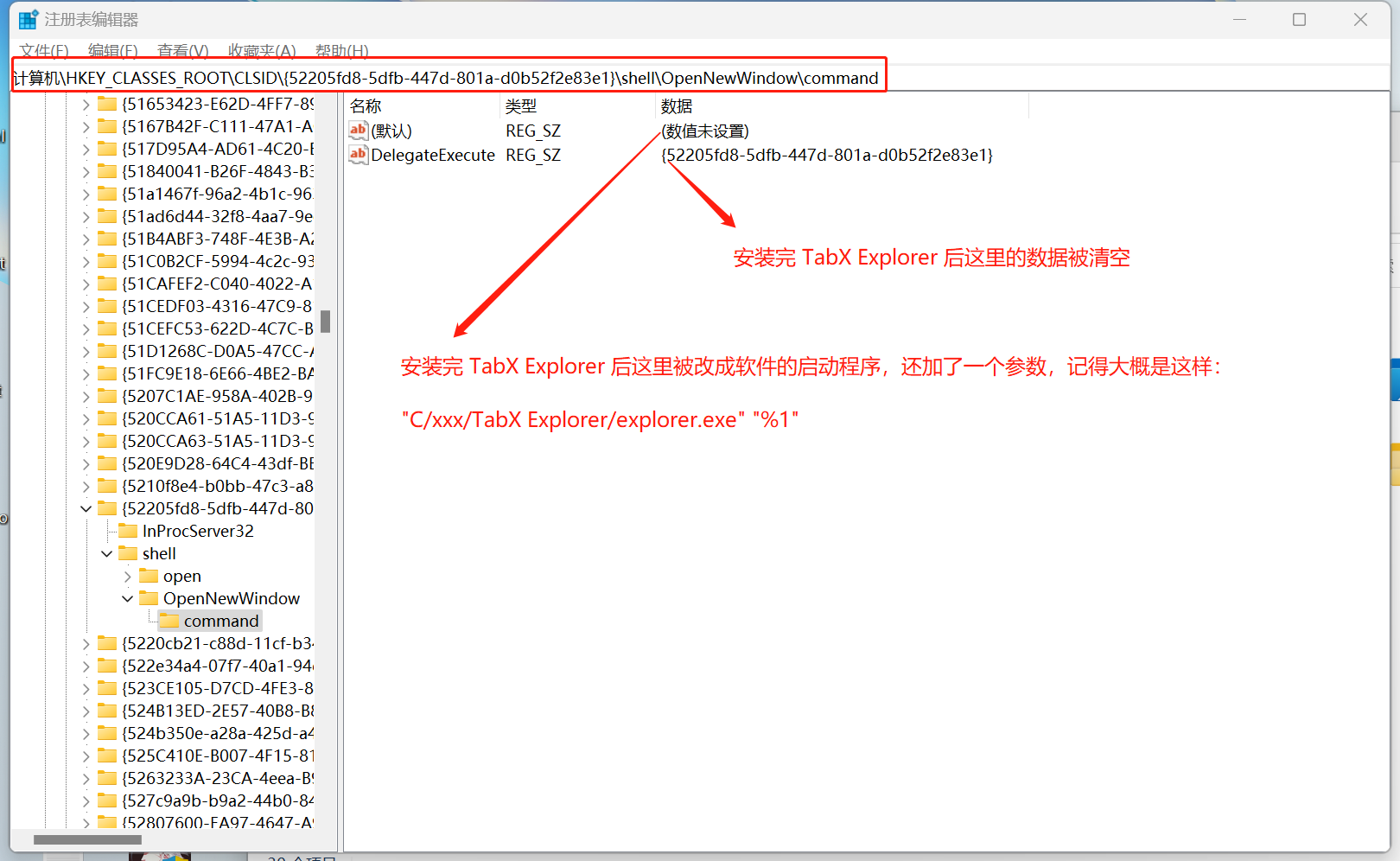
Task: Expand the {5210f8e4-b0bb-47c3 key
Action: (86, 486)
